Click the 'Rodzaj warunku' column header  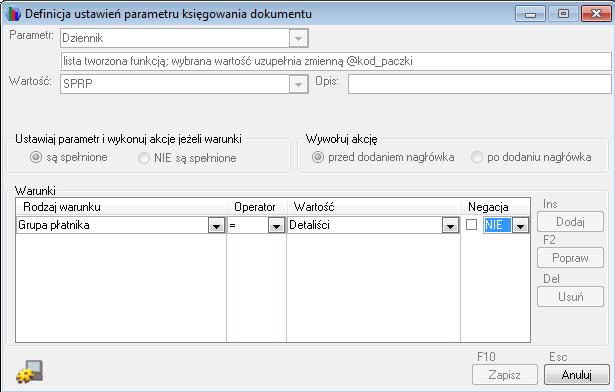coord(121,207)
